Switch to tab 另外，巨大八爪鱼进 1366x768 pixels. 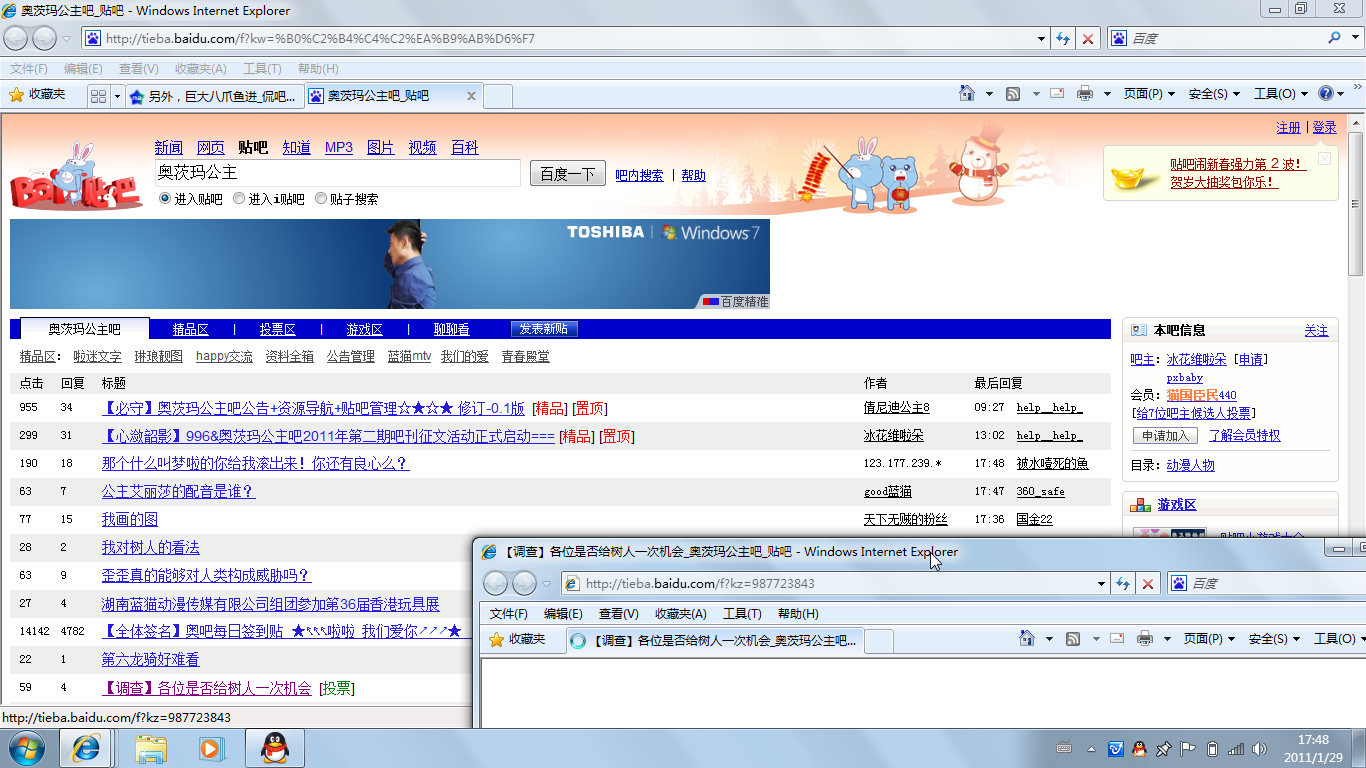click(213, 96)
